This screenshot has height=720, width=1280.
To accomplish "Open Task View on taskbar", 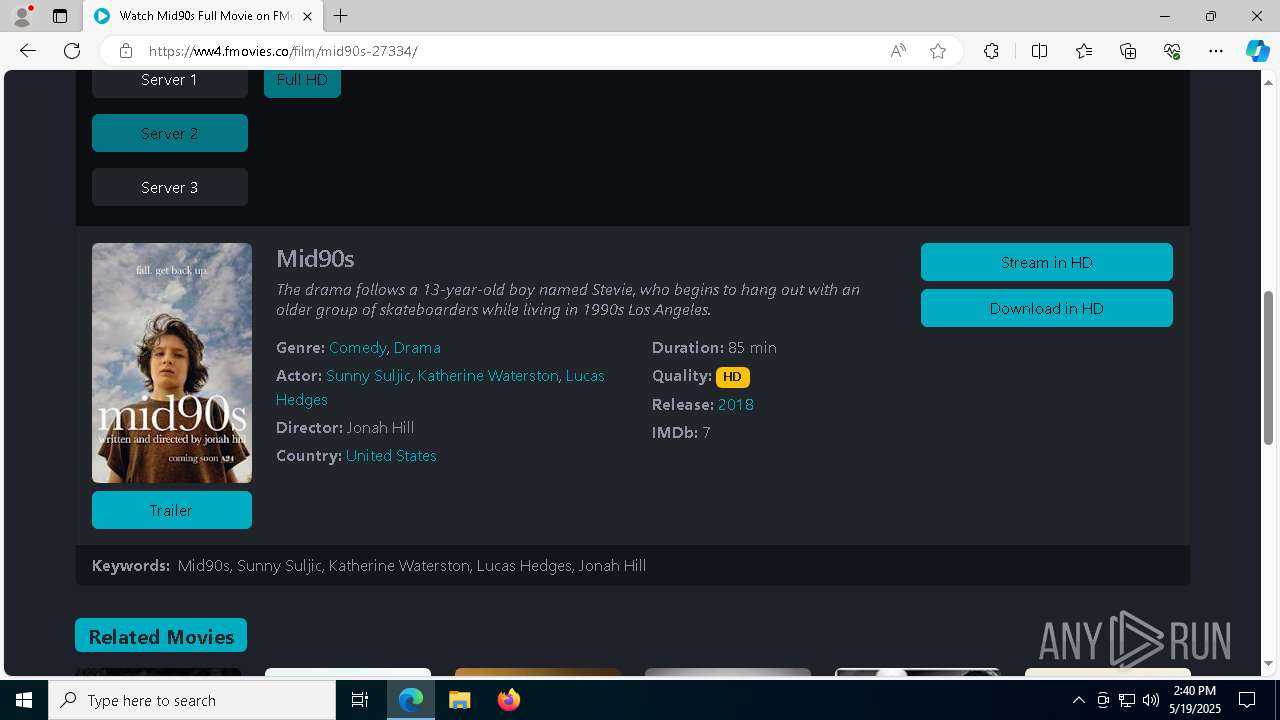I will (x=360, y=700).
